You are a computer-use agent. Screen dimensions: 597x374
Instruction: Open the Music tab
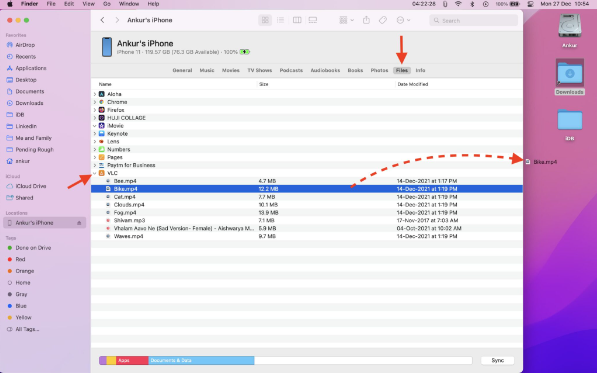[x=207, y=70]
